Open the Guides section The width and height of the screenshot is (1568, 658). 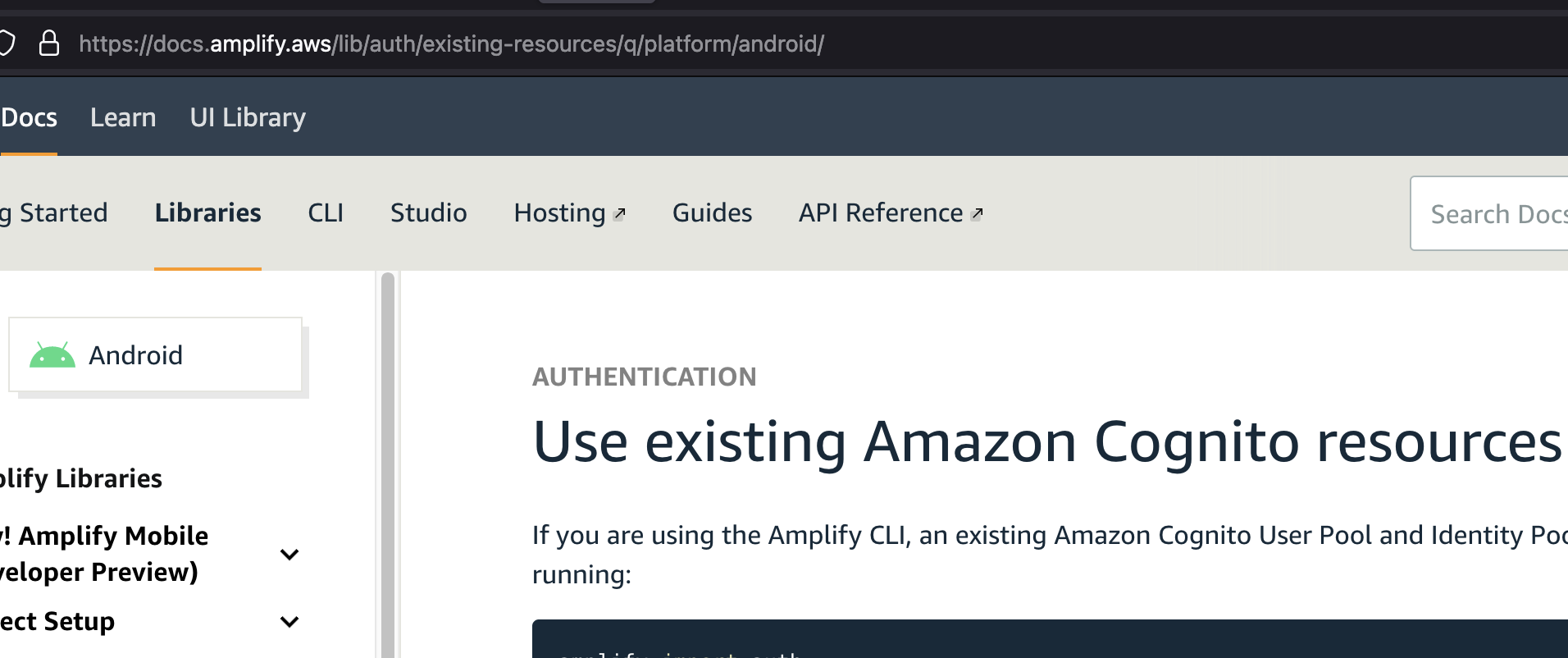(712, 212)
